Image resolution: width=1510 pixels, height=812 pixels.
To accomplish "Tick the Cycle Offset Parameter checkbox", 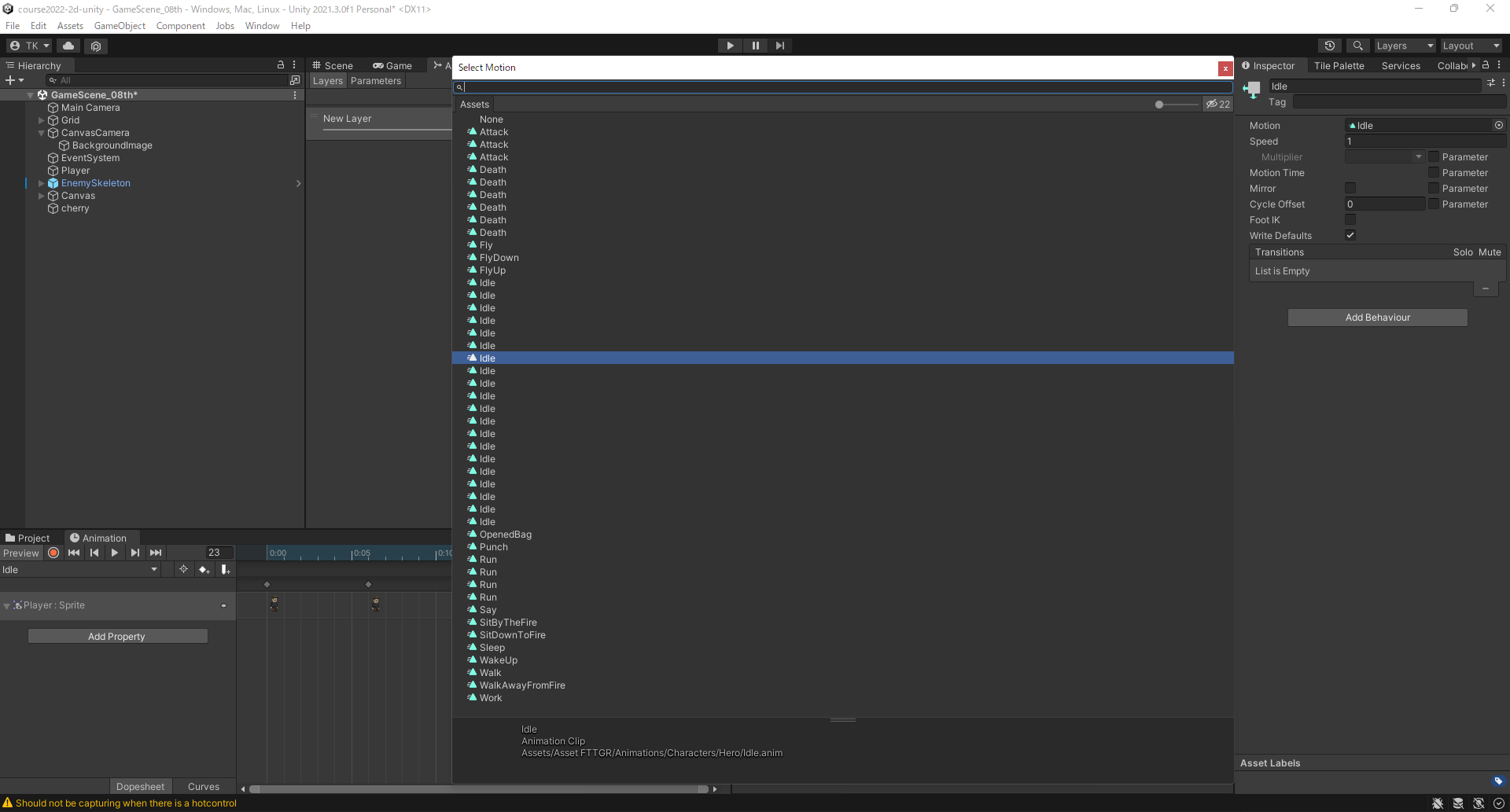I will click(1434, 204).
